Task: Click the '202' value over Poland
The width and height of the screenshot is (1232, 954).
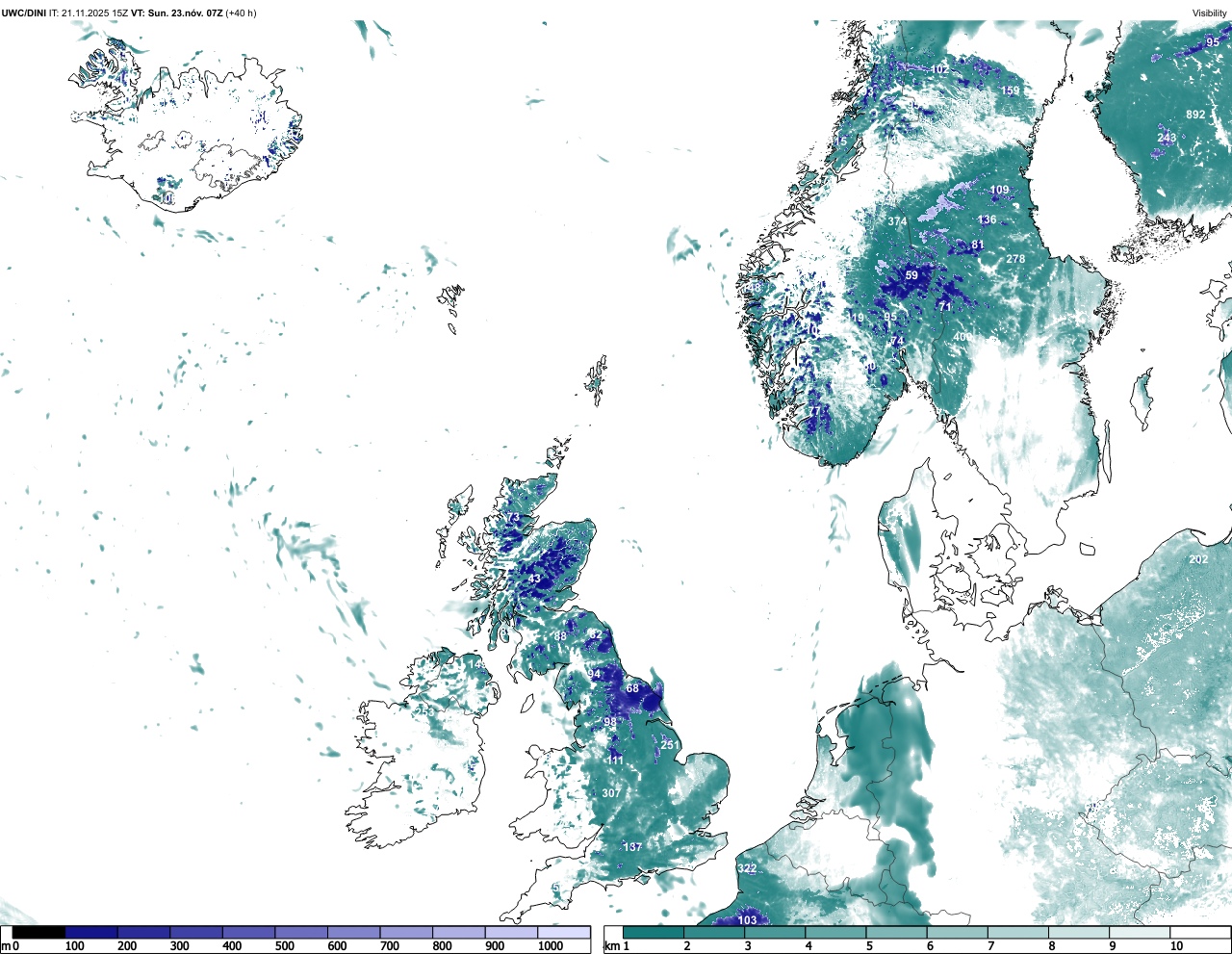Action: 1198,559
